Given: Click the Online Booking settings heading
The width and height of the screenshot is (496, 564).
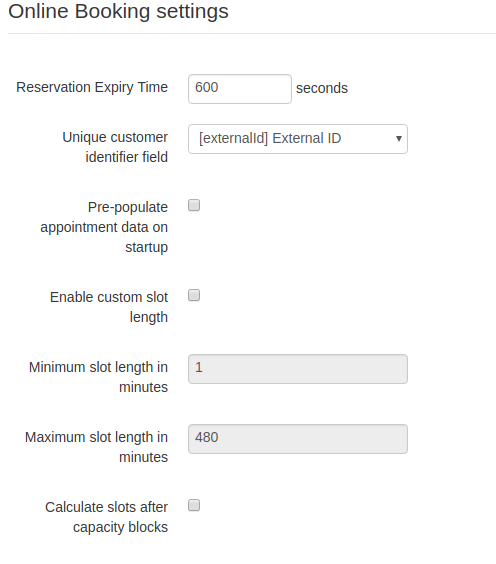Looking at the screenshot, I should tap(118, 11).
